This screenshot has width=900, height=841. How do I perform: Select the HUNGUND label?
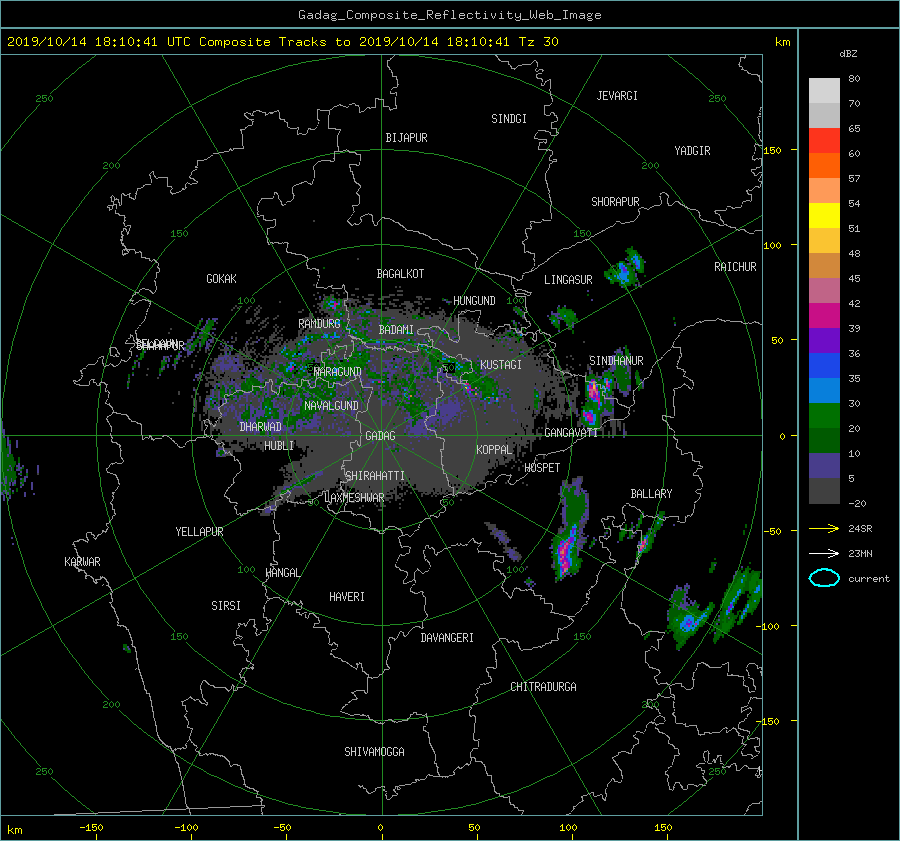(474, 301)
